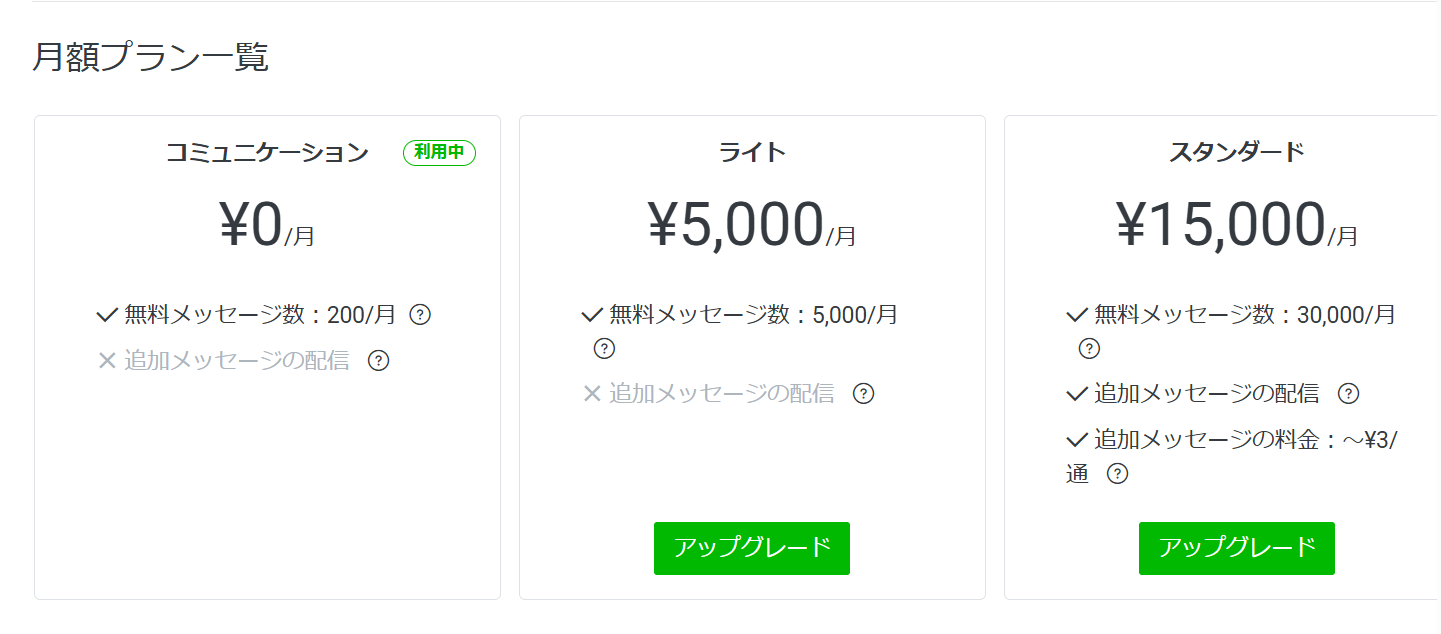Open help for スタンダード plan's 追加メッセージの配信
The height and width of the screenshot is (634, 1441).
point(1348,394)
